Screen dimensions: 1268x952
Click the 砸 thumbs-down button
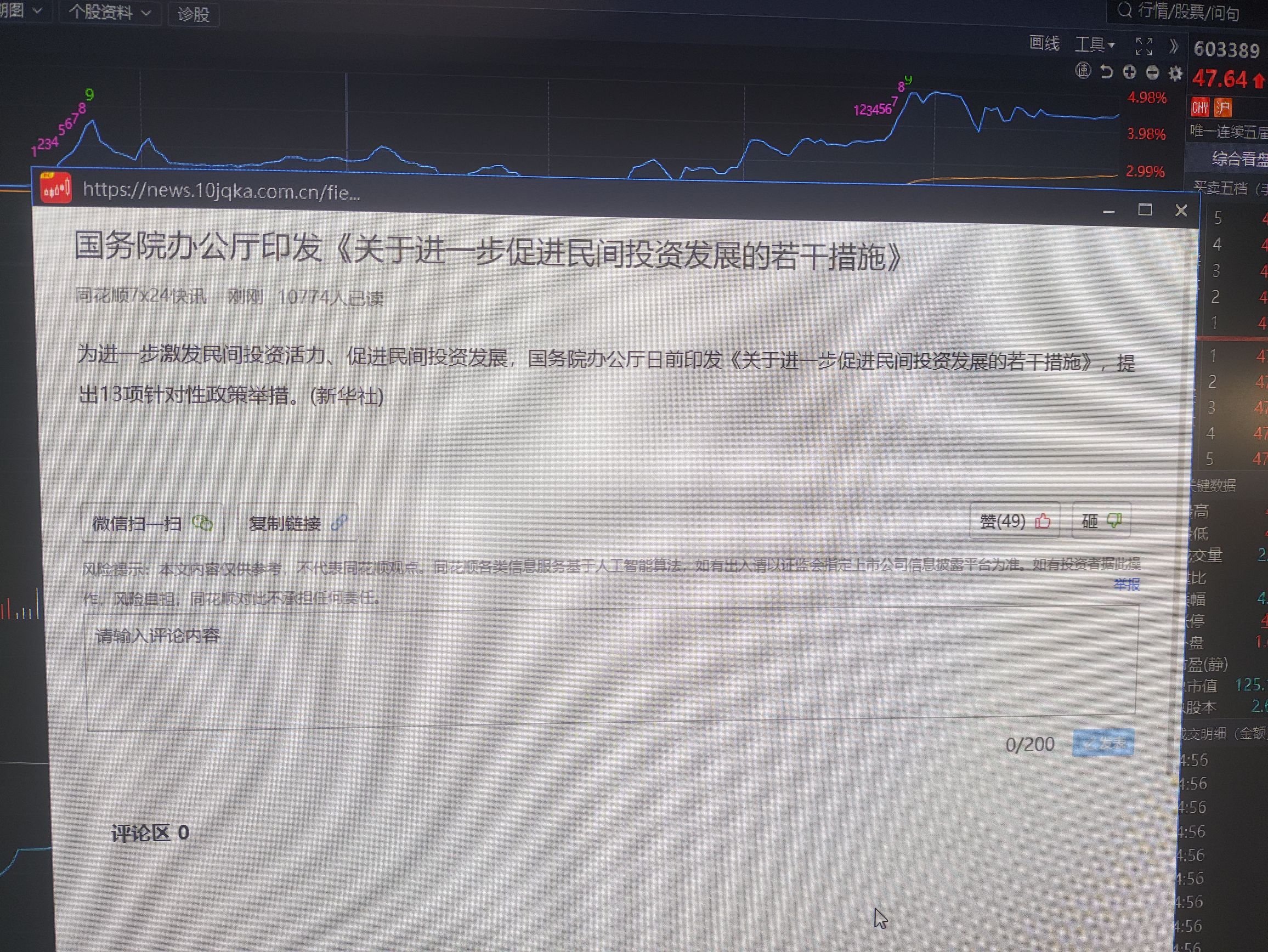(1101, 521)
